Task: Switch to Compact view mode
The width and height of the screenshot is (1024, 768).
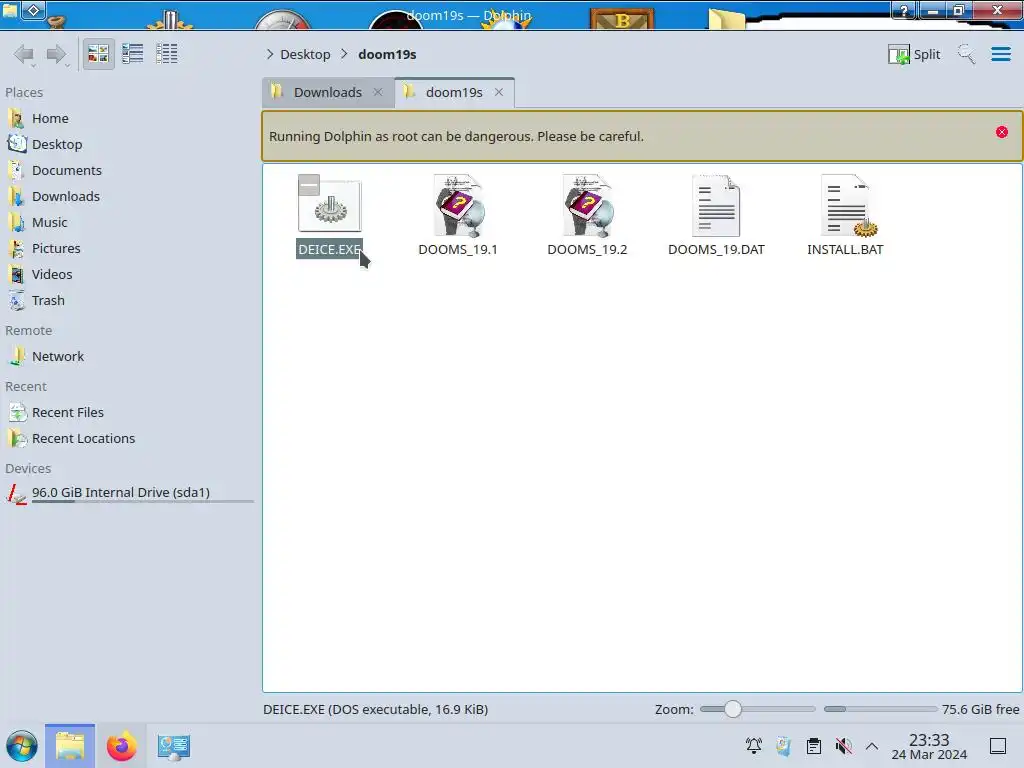Action: pyautogui.click(x=133, y=54)
